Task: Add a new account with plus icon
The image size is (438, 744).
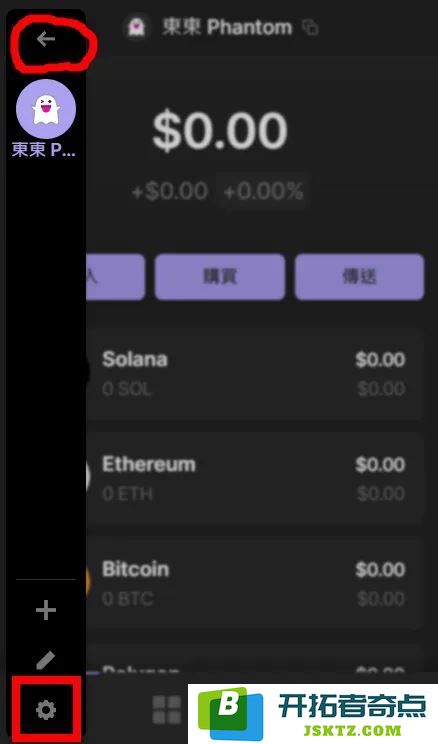Action: tap(46, 610)
